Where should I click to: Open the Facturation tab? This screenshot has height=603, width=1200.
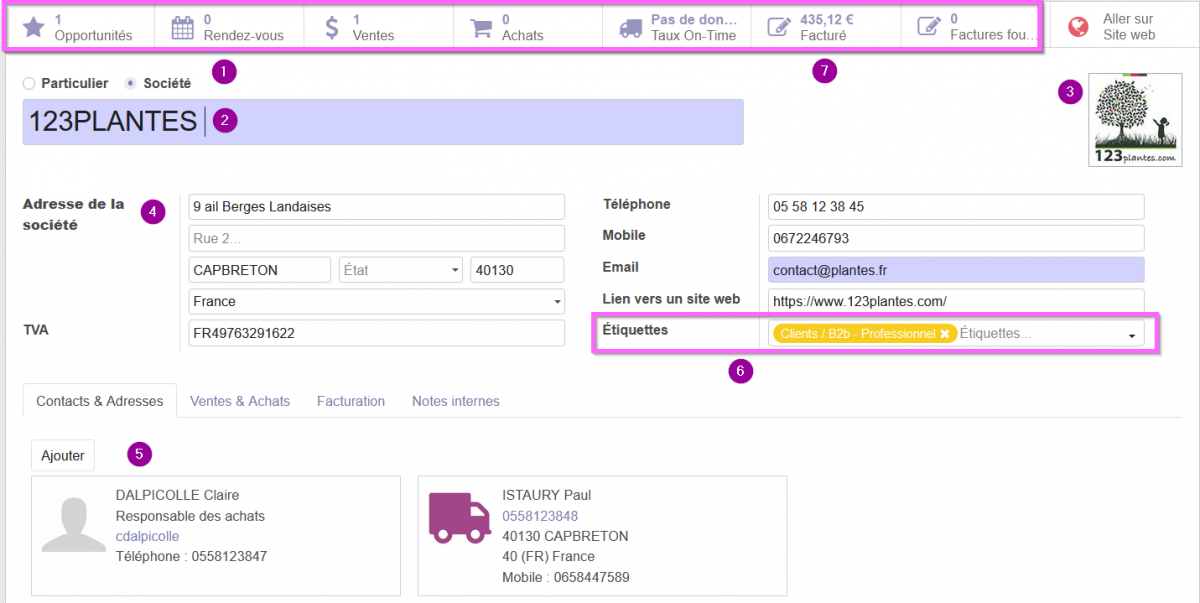351,401
